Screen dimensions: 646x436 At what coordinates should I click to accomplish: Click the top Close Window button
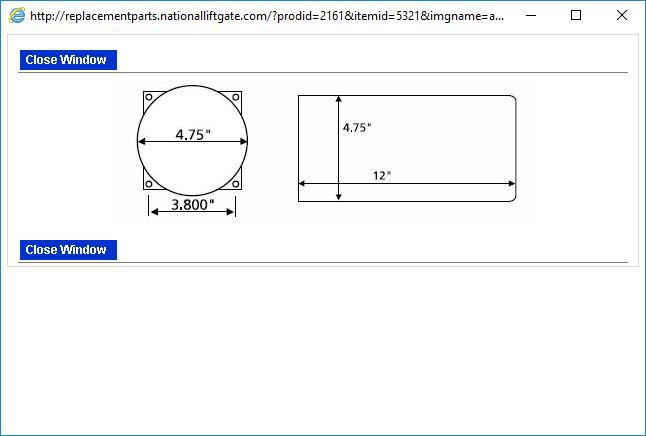[x=67, y=60]
